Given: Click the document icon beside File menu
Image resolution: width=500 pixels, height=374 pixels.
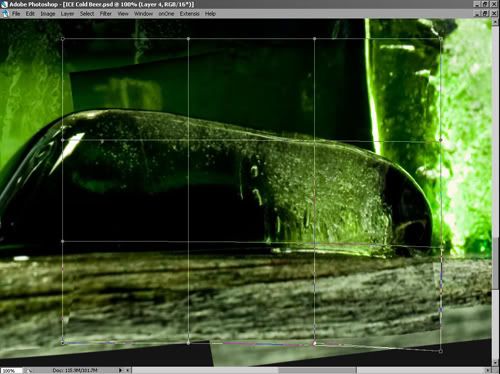Looking at the screenshot, I should pos(5,14).
